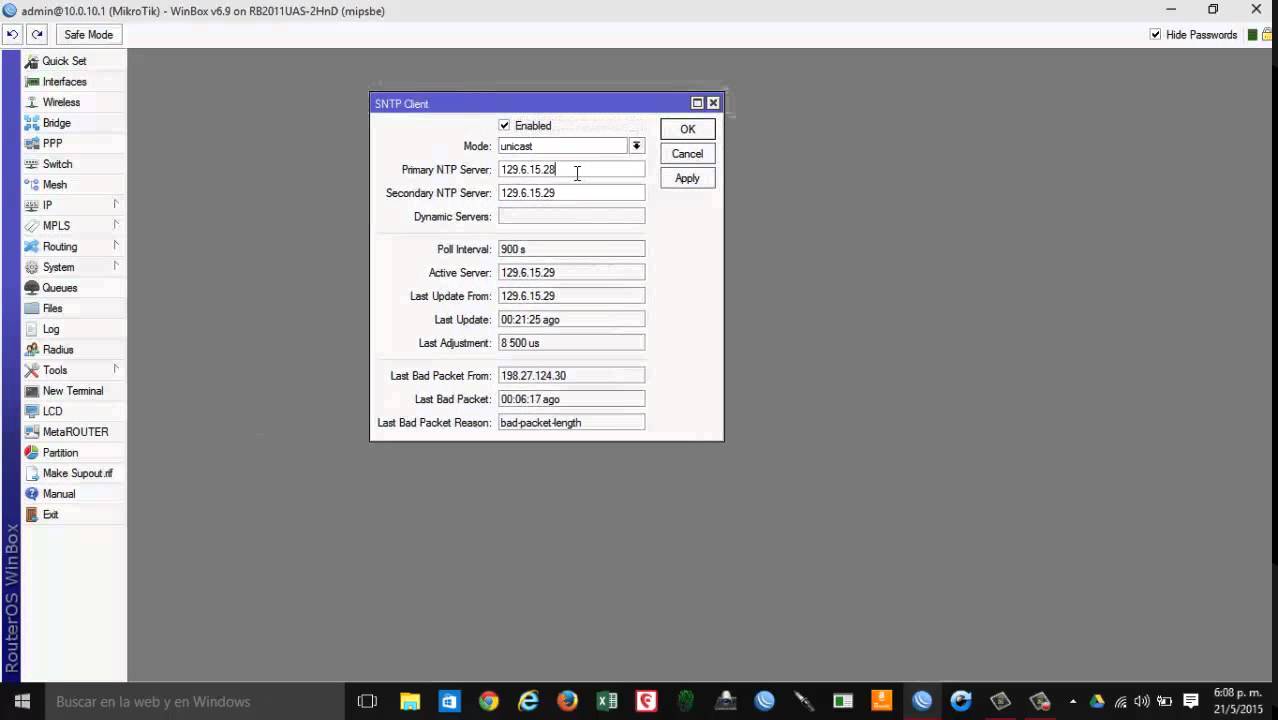Screen dimensions: 1278x720
Task: Open MetaROUTER menu item
Action: pos(74,432)
